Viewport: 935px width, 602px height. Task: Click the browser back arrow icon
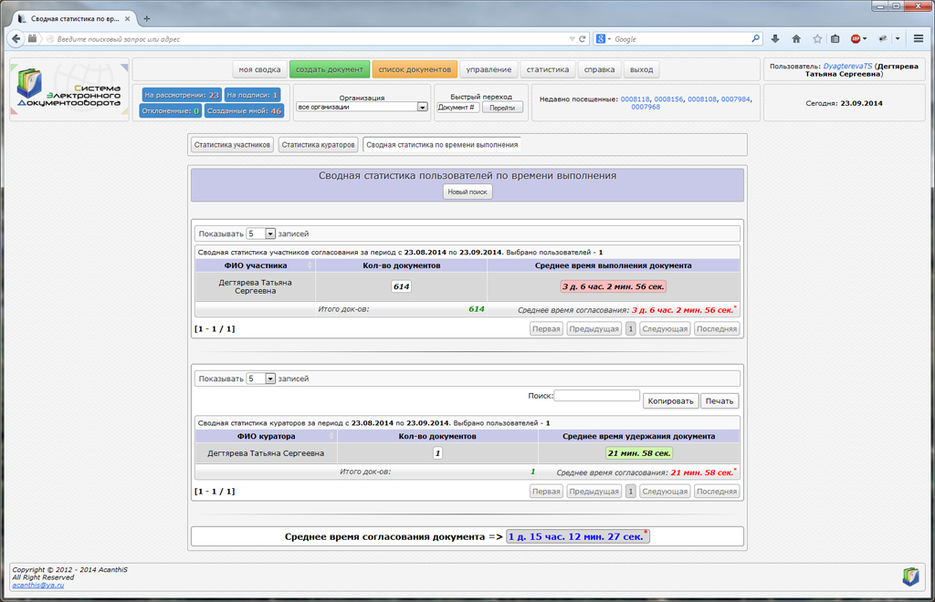point(16,39)
